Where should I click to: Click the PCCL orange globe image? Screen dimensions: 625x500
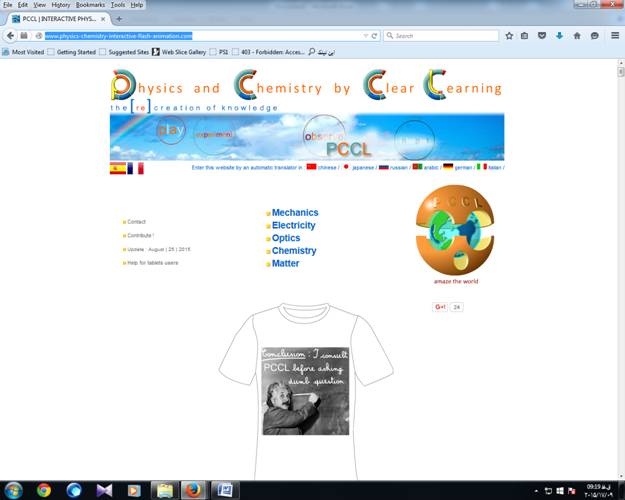[455, 230]
